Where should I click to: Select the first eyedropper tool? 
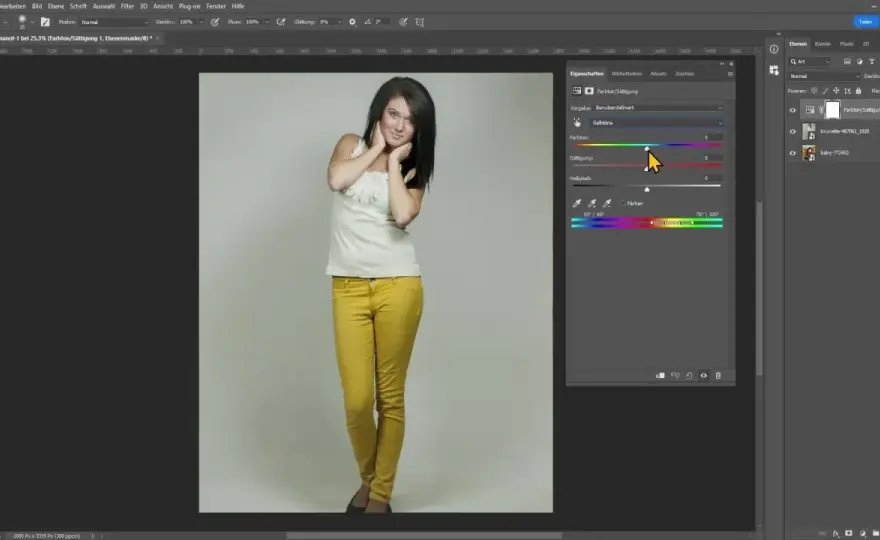[x=576, y=203]
